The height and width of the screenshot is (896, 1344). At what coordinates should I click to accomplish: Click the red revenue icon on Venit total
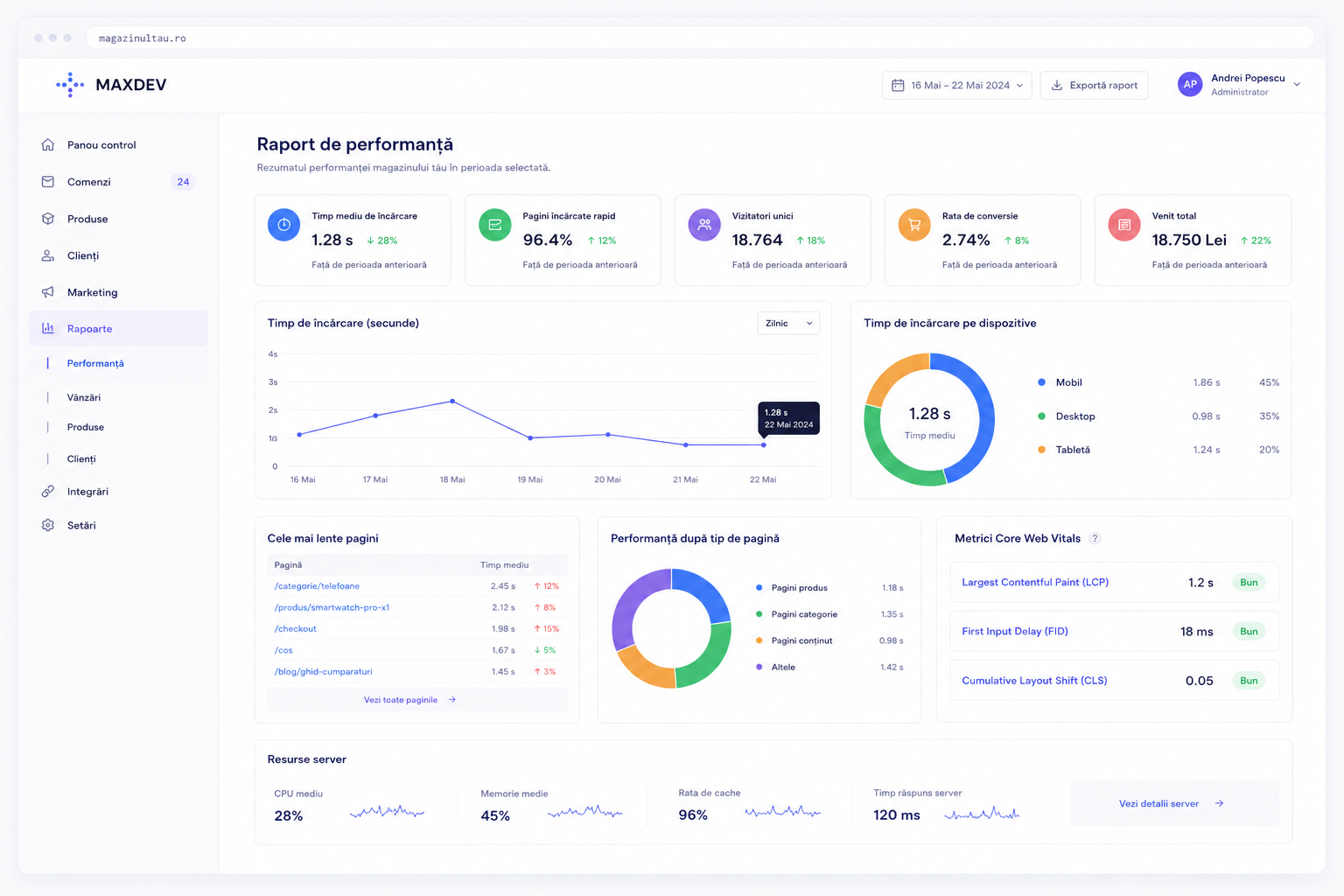point(1124,225)
